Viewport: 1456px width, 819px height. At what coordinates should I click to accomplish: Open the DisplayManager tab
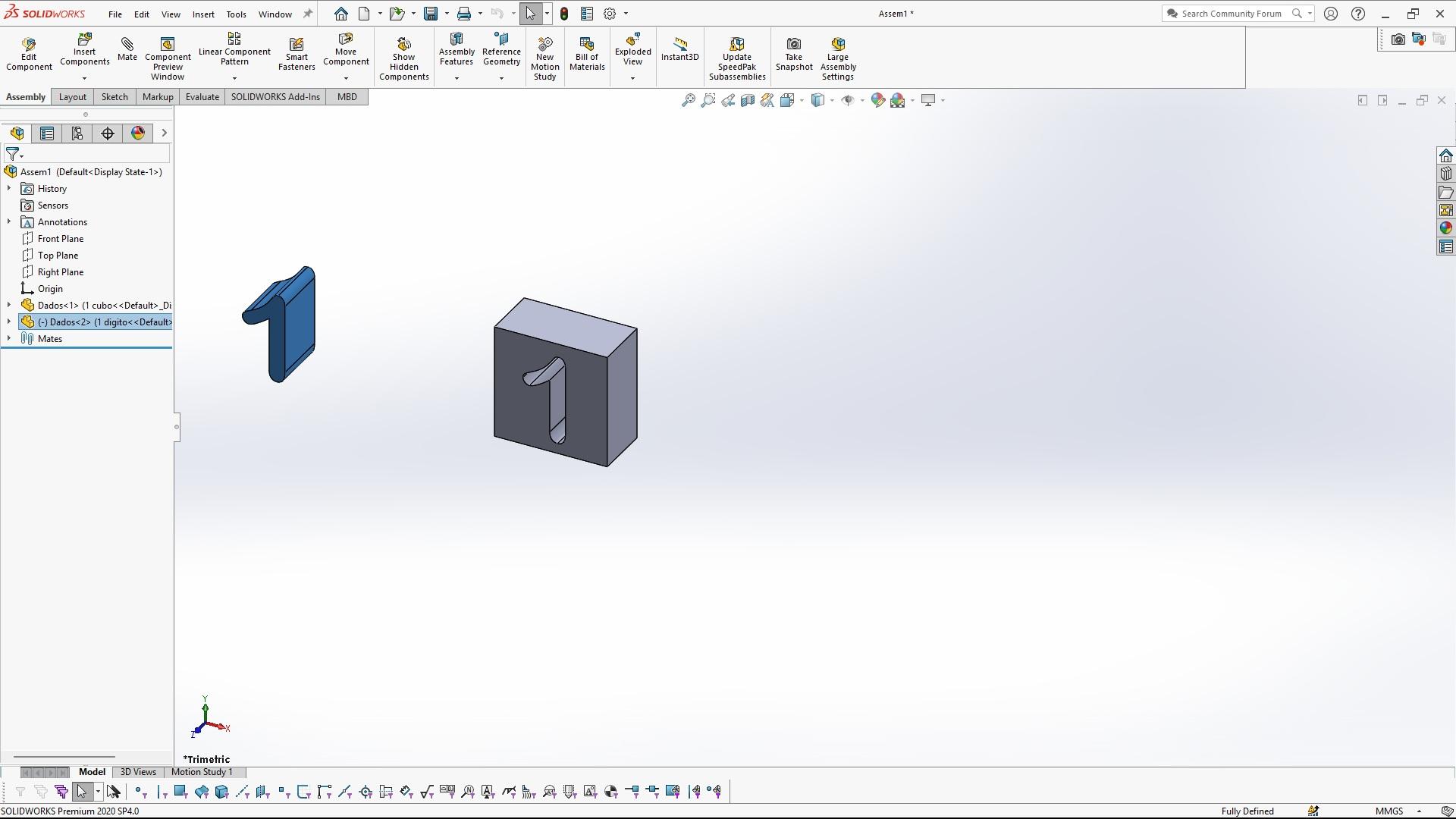pyautogui.click(x=138, y=133)
